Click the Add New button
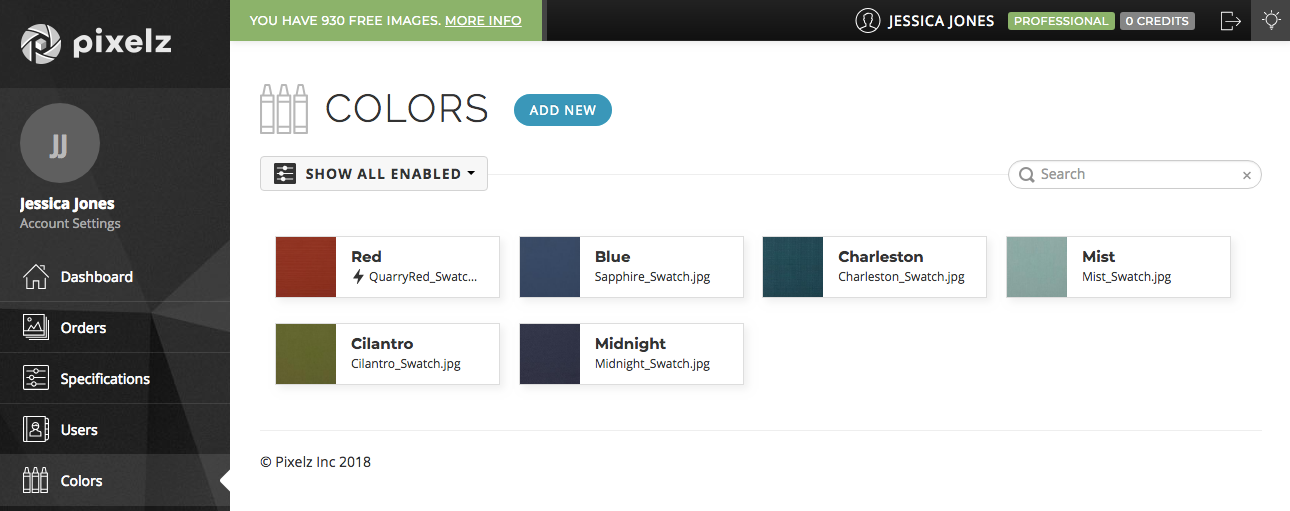This screenshot has width=1290, height=511. pos(562,110)
